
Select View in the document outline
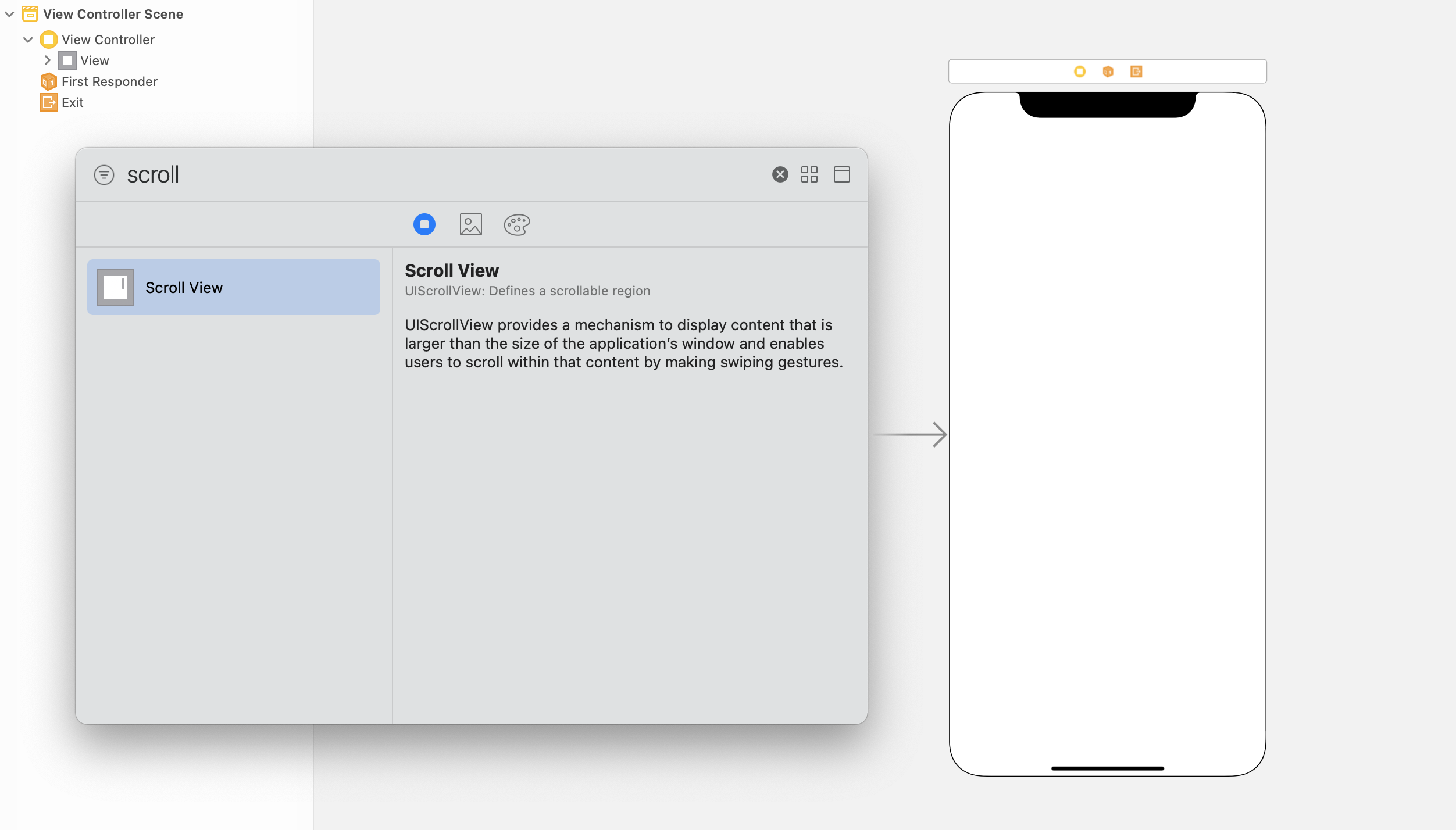tap(94, 60)
